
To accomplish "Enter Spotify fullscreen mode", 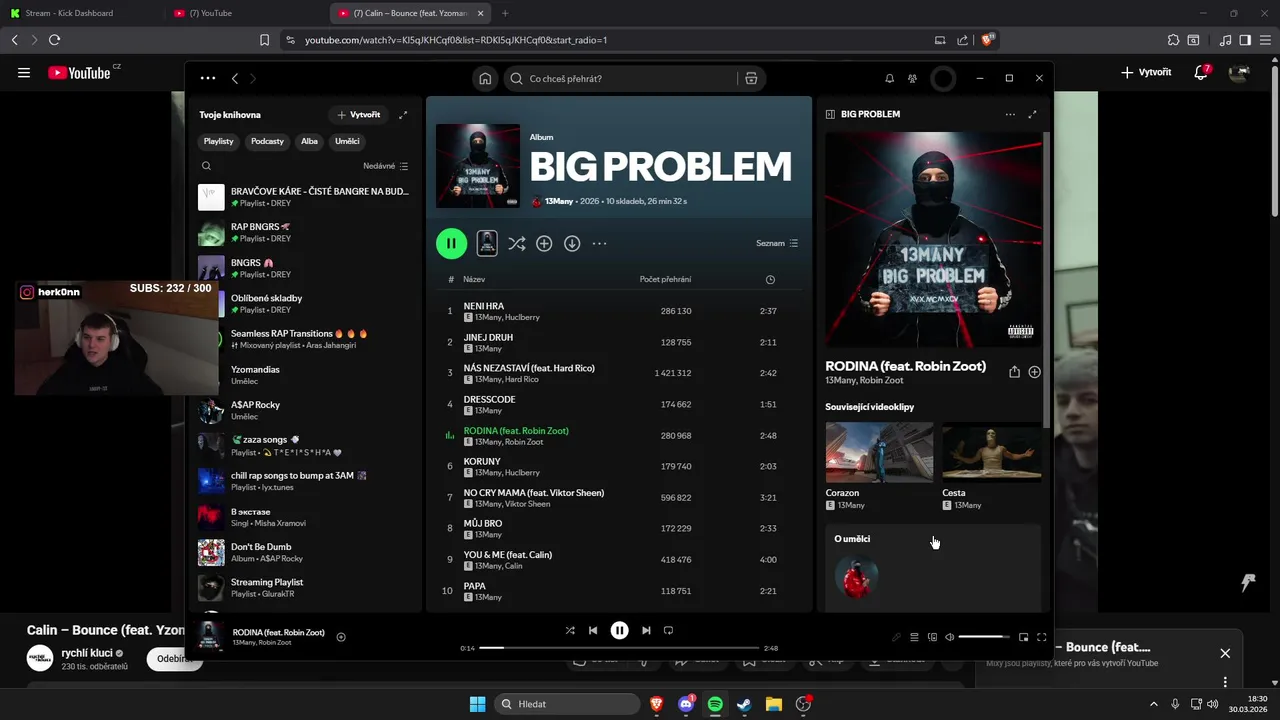I will pos(1041,637).
